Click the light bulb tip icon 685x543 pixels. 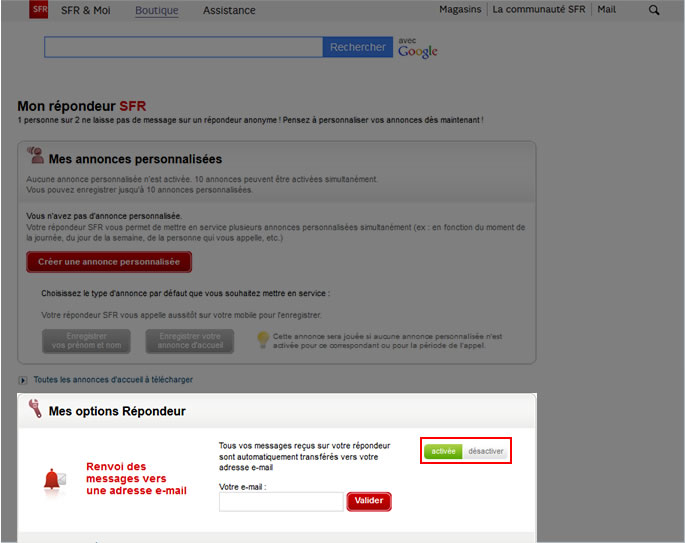pos(263,339)
